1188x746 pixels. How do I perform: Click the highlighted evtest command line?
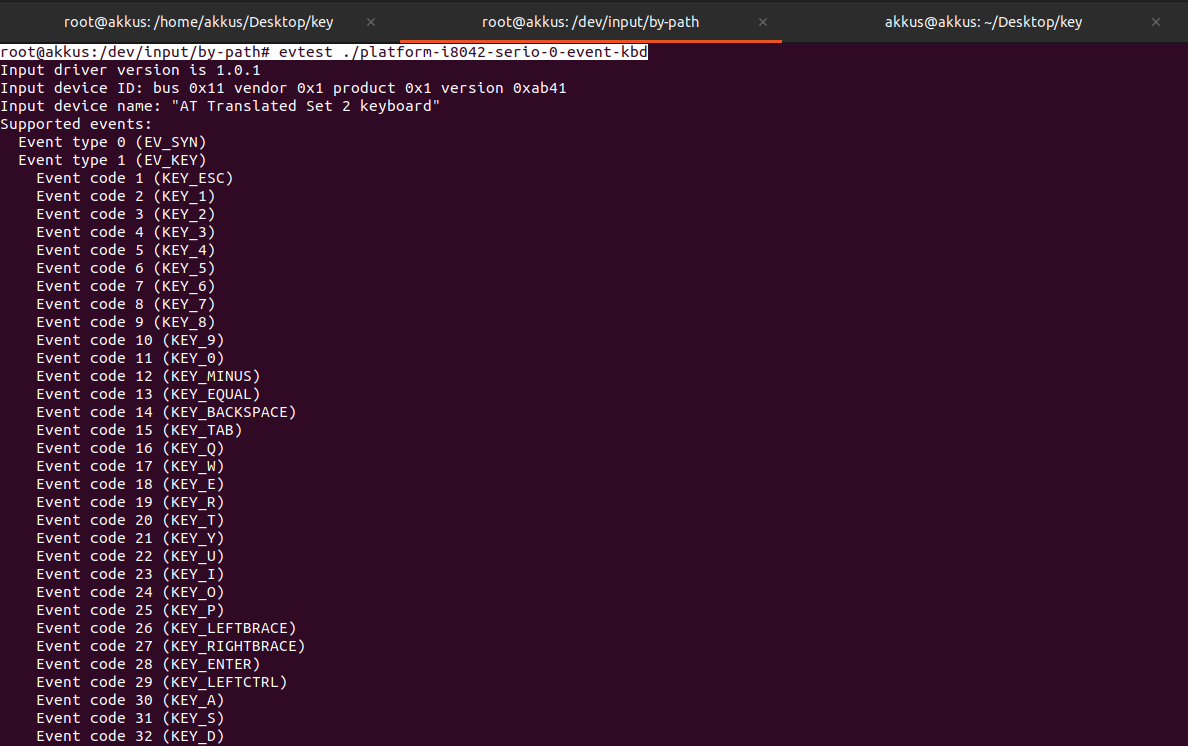pyautogui.click(x=324, y=52)
